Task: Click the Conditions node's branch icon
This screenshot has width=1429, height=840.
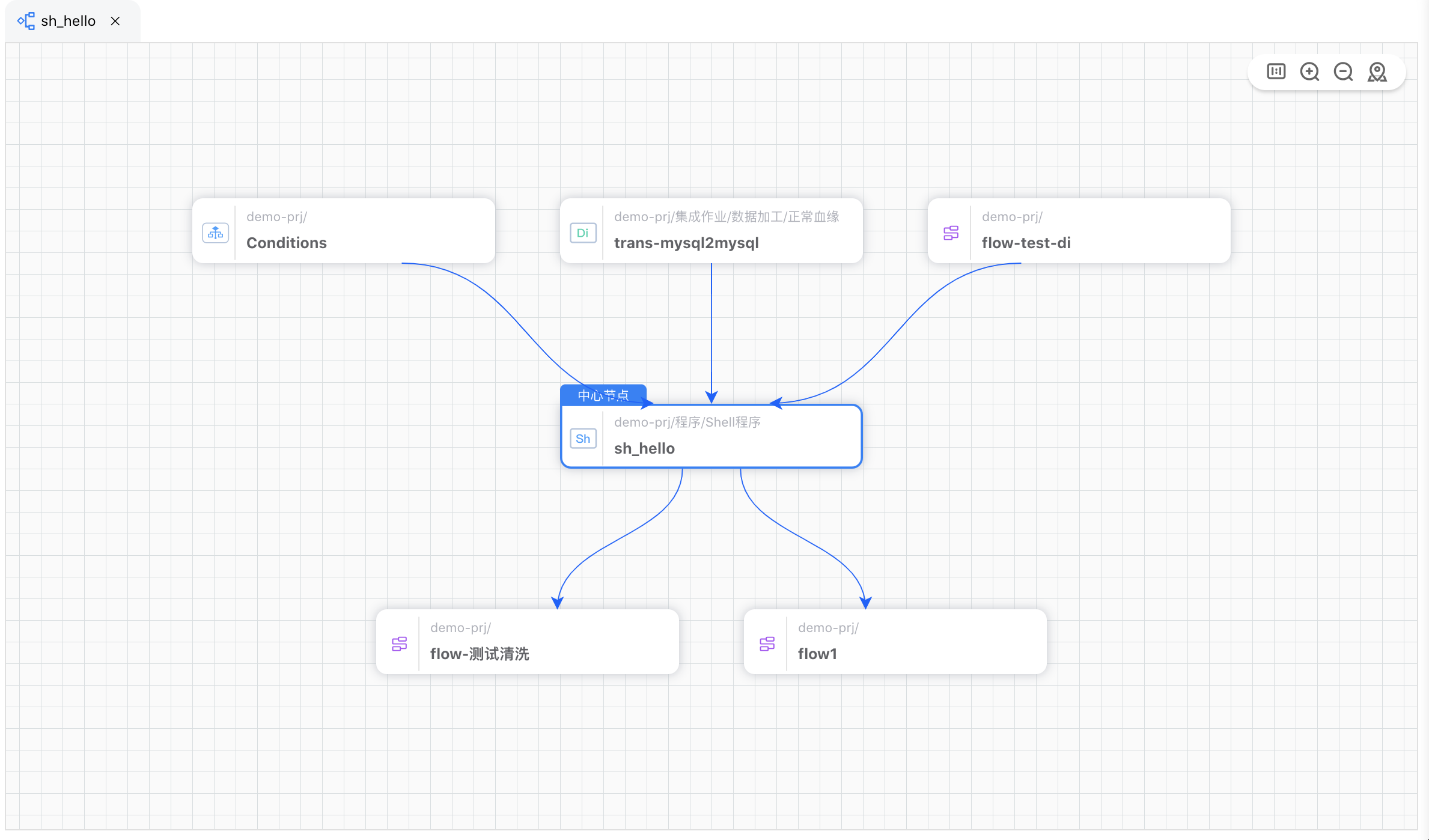Action: 215,233
